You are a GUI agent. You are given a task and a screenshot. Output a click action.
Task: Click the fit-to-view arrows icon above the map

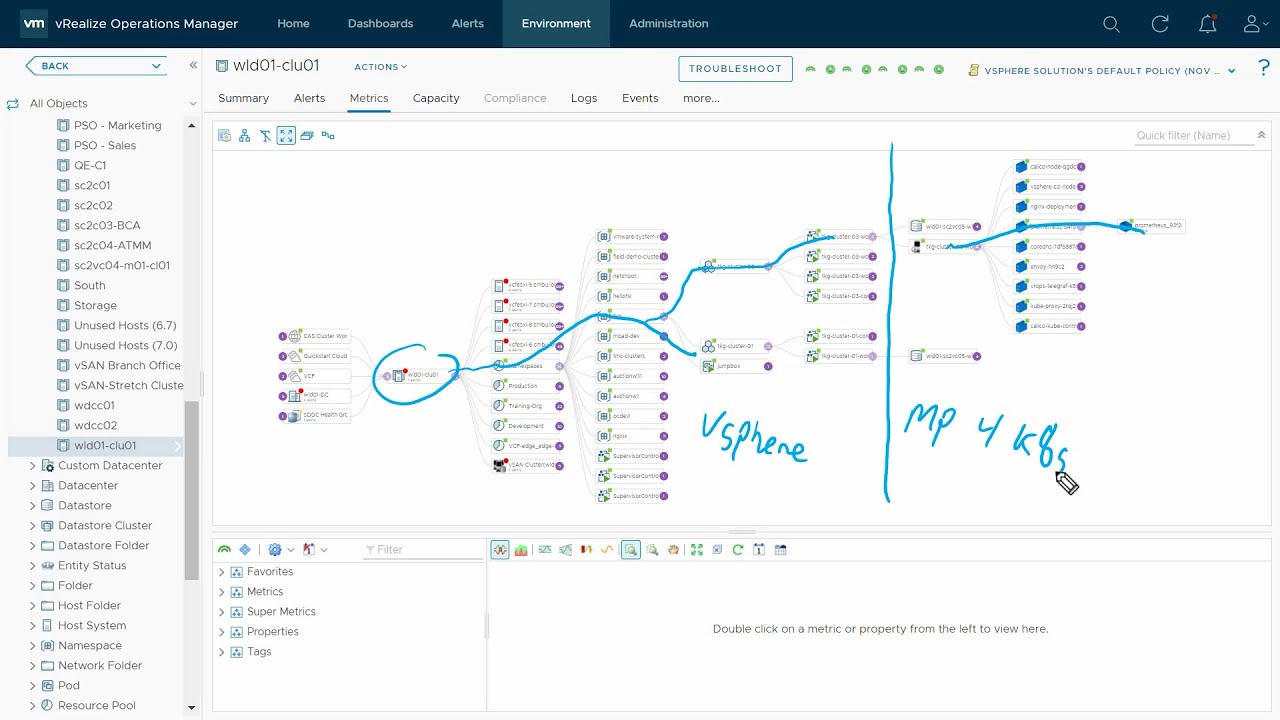tap(286, 136)
